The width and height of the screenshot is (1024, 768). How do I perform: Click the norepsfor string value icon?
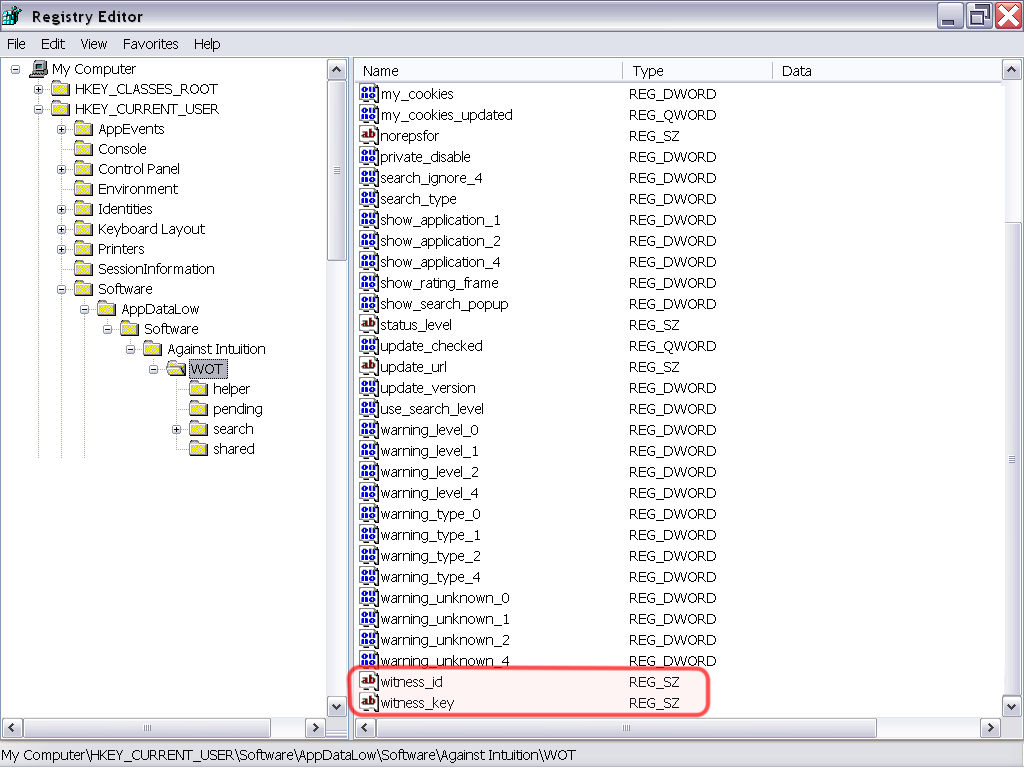(368, 135)
